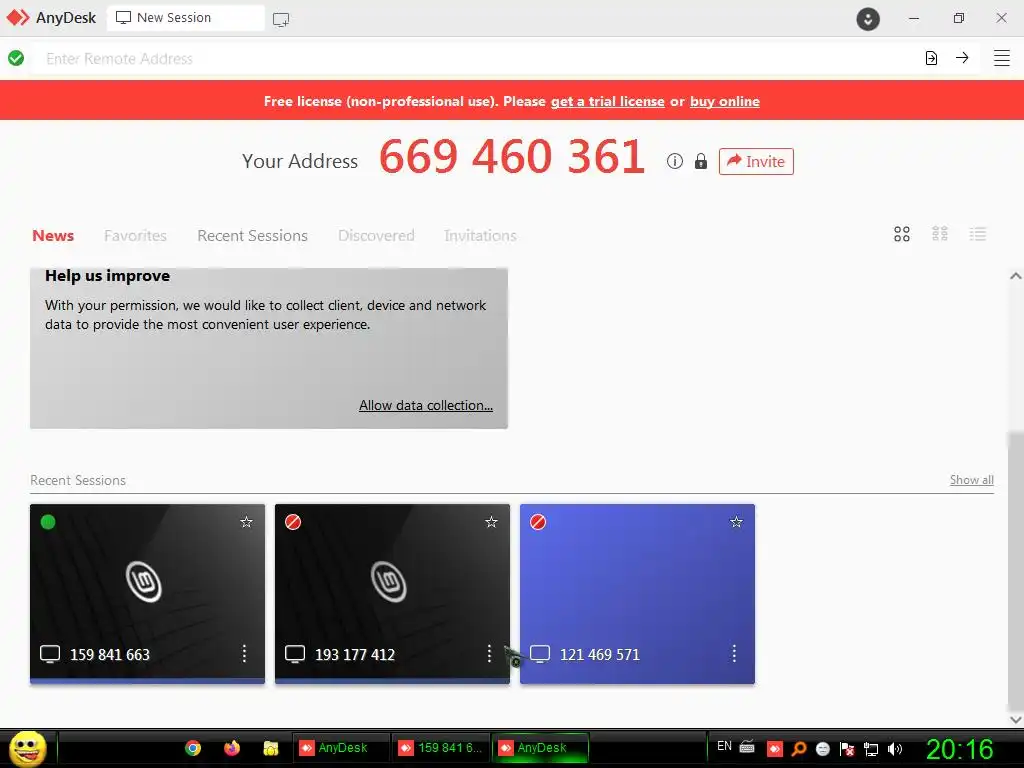The image size is (1024, 768).
Task: Click the red offline indicator on 193 177 412
Action: pos(293,522)
